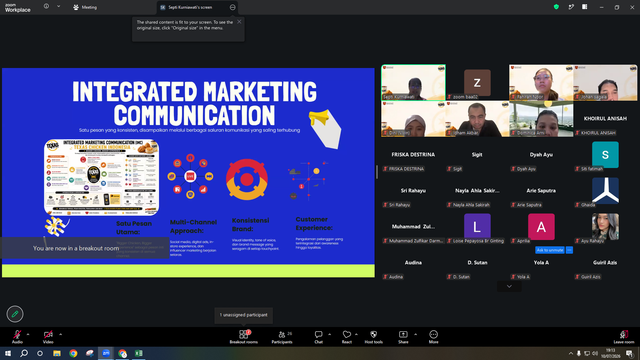Click the infographic image on the shared slide

(x=101, y=177)
